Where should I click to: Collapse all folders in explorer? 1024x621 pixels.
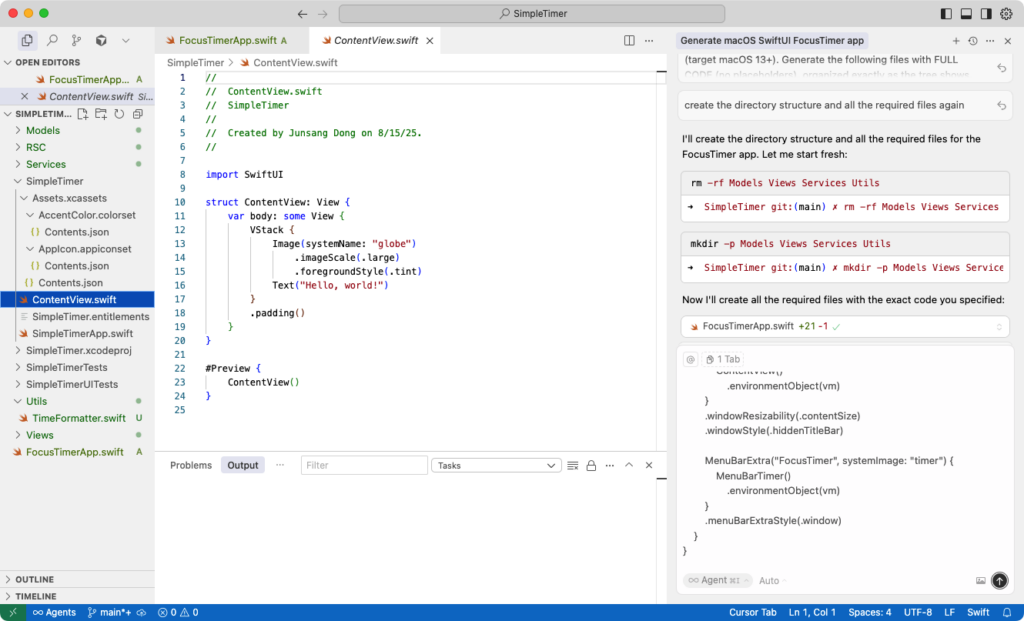click(137, 114)
